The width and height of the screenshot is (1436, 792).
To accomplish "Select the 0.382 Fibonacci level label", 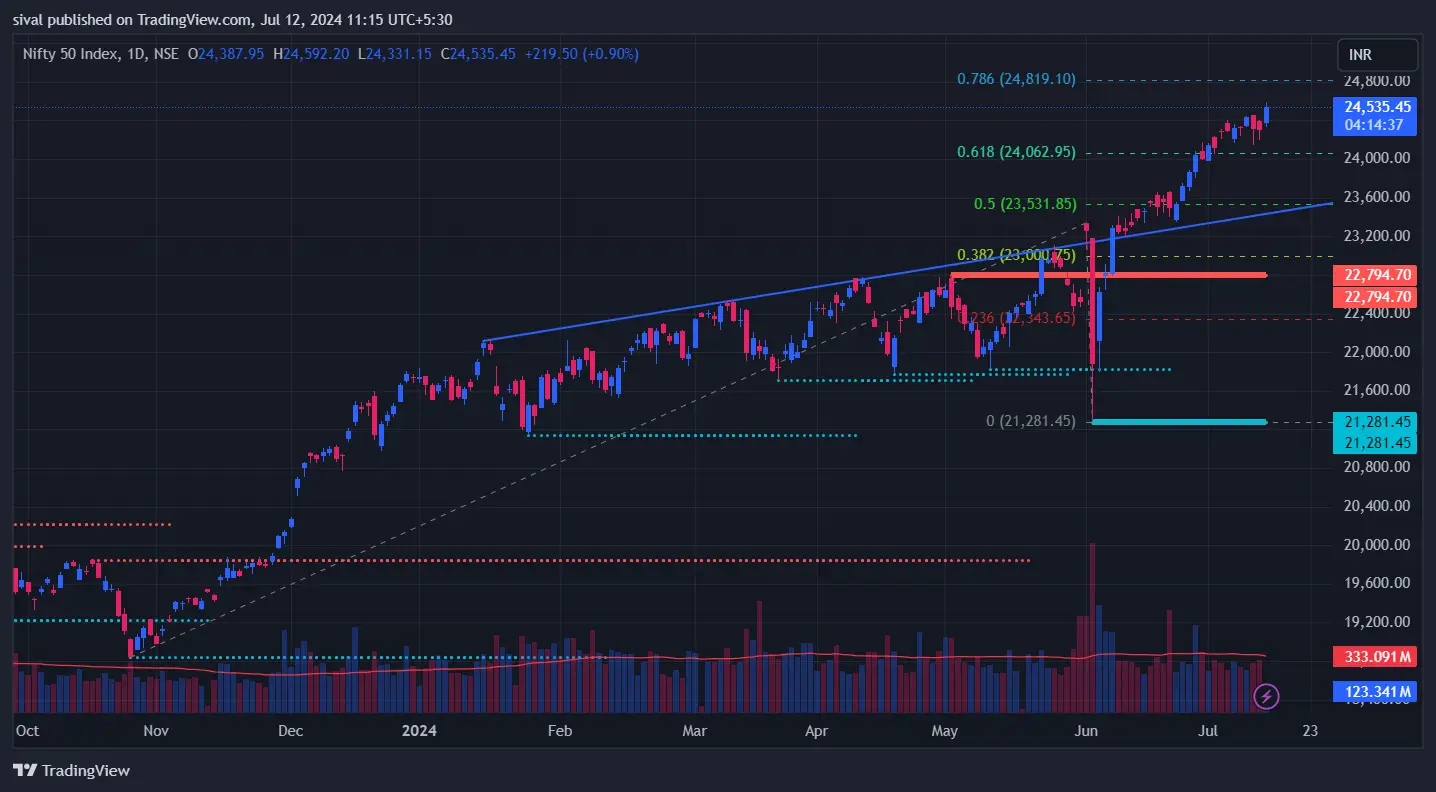I will (x=1016, y=255).
